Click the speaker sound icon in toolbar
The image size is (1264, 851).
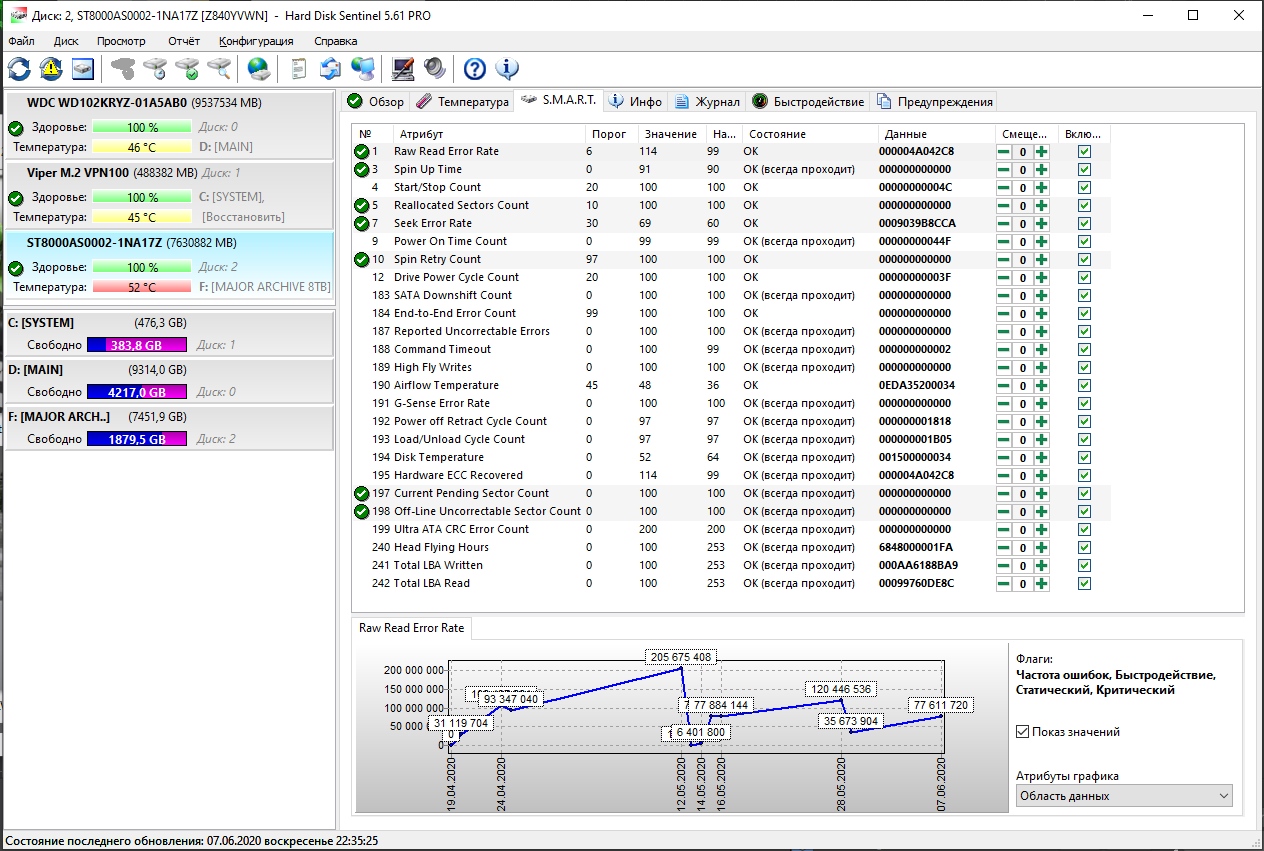(x=434, y=69)
